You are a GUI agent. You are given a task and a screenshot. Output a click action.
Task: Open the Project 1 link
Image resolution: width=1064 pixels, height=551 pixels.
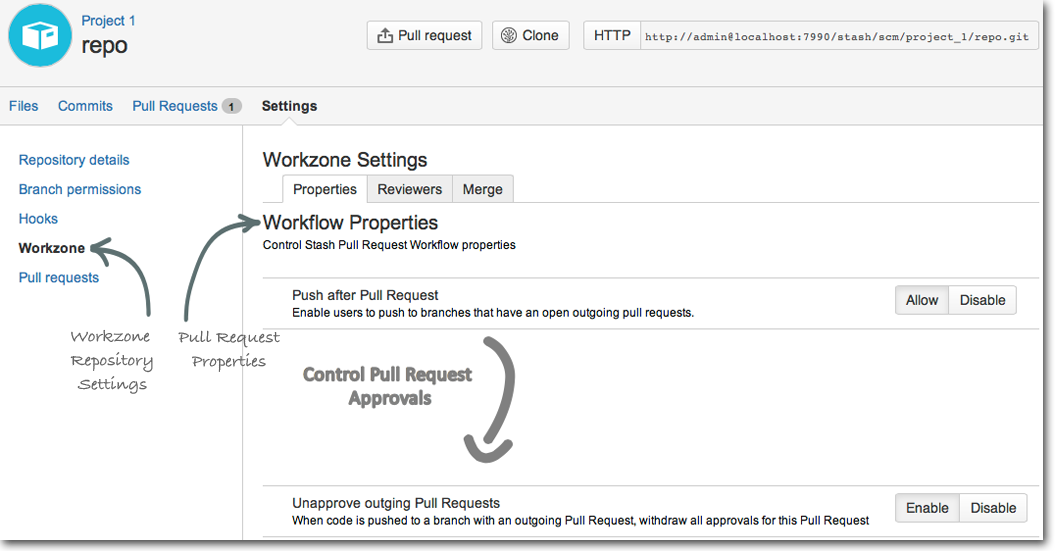(109, 21)
